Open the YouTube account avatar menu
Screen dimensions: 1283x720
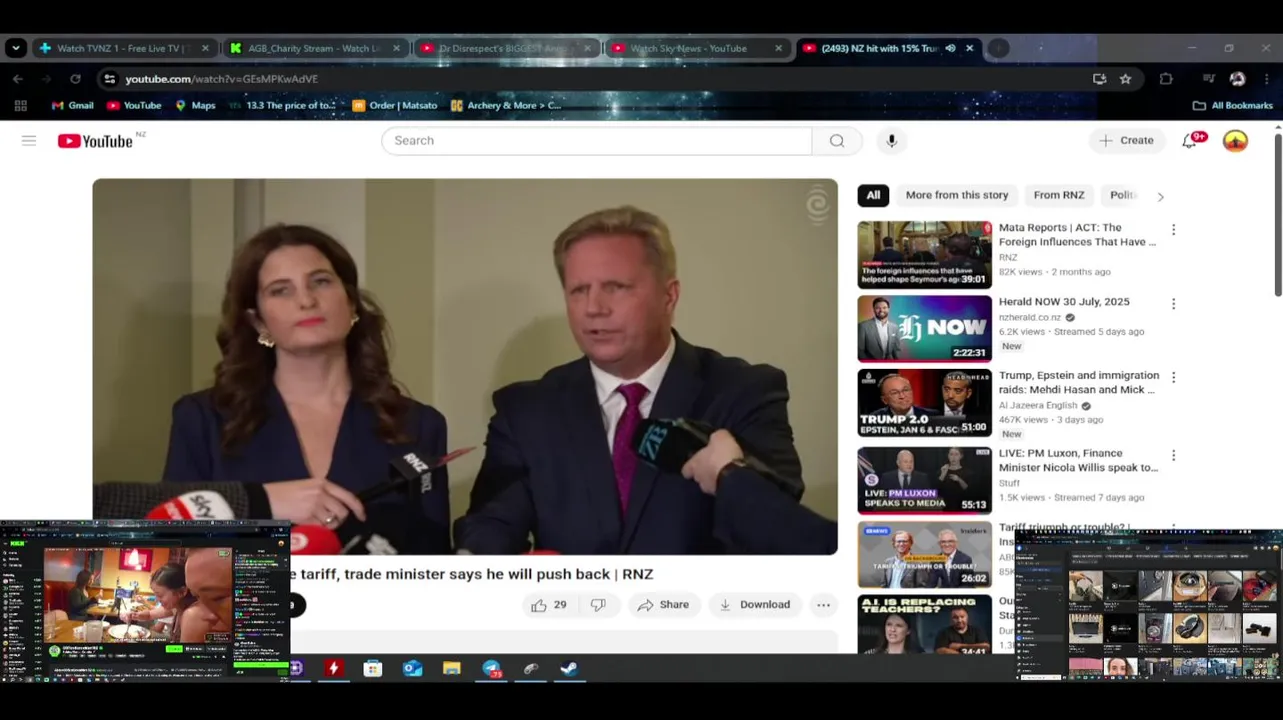click(1235, 141)
